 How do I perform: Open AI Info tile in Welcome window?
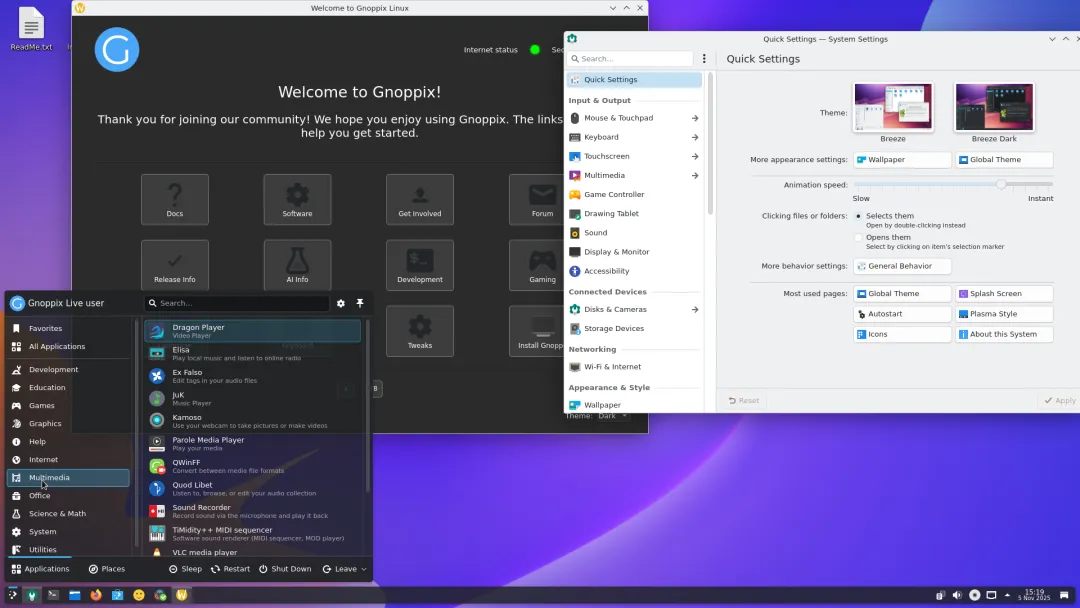point(298,265)
